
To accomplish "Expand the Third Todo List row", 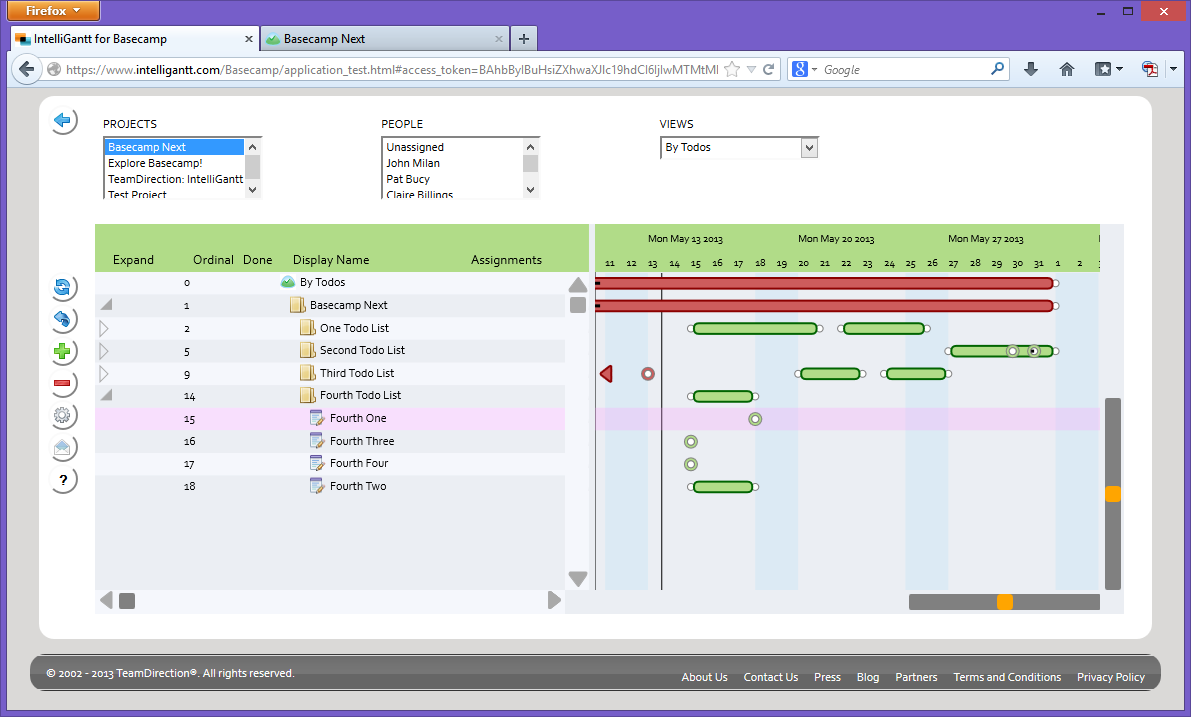I will (104, 373).
